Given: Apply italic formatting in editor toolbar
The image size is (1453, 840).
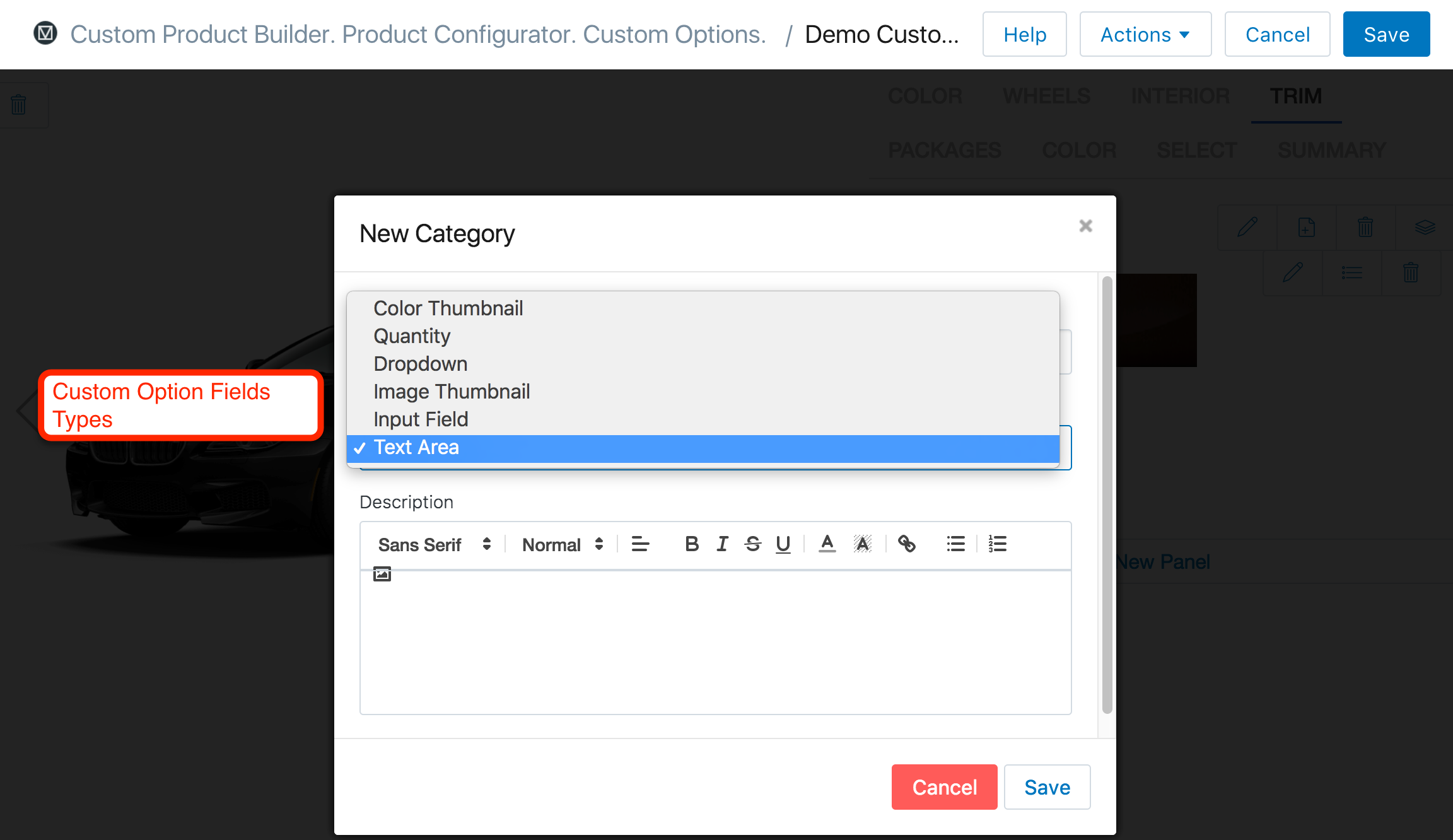Looking at the screenshot, I should [x=722, y=544].
